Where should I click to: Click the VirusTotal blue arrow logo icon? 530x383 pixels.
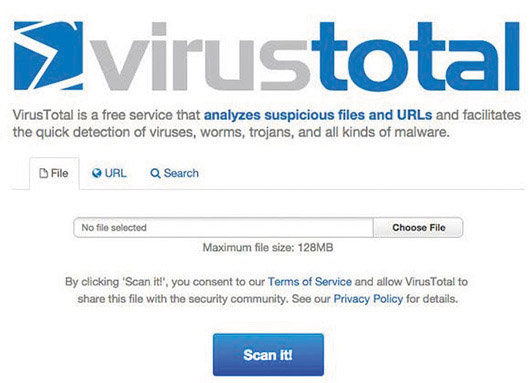[48, 56]
